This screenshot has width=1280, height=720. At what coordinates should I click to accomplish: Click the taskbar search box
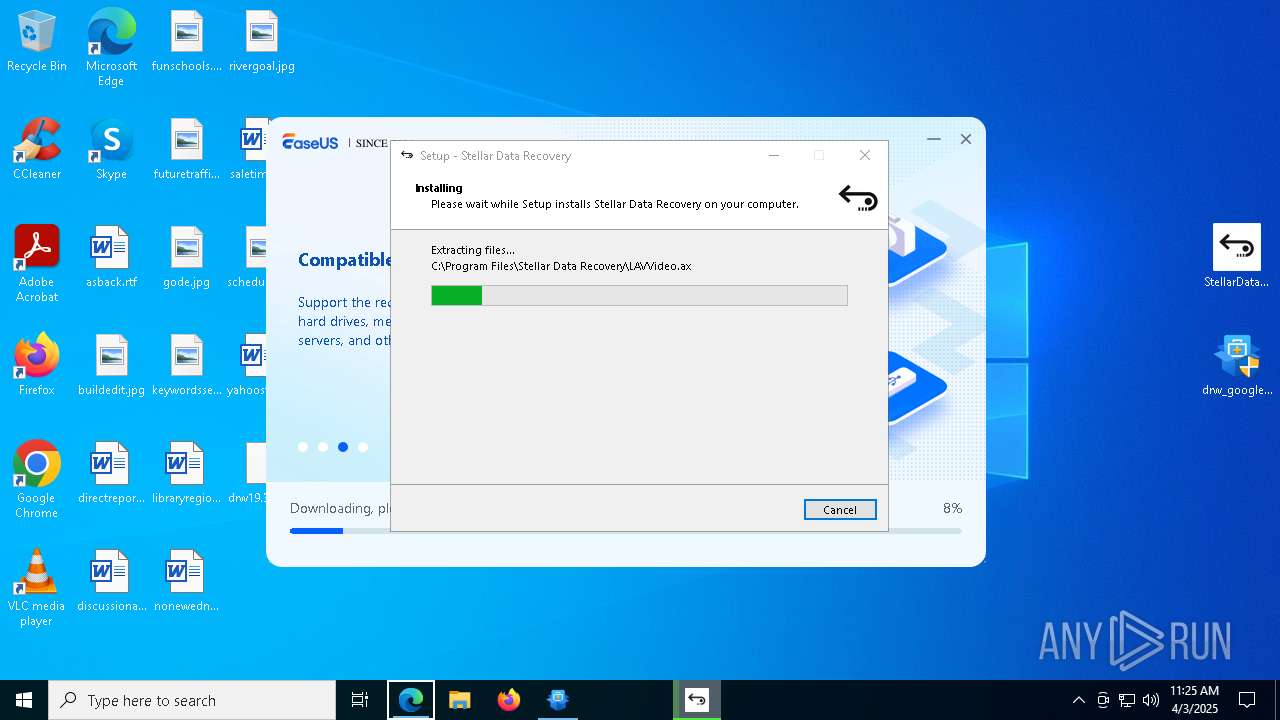point(192,700)
